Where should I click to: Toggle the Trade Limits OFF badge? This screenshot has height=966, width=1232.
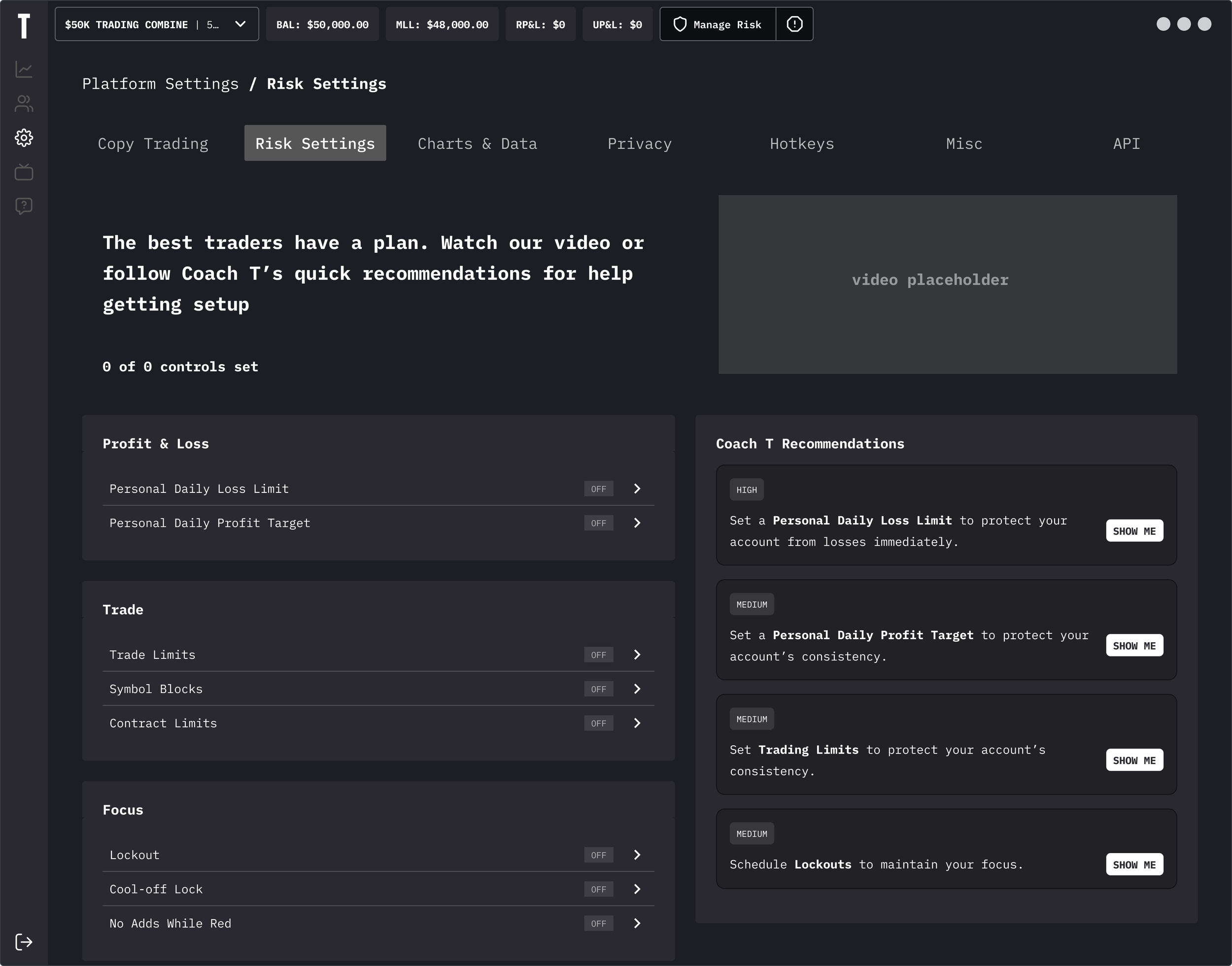(x=598, y=655)
